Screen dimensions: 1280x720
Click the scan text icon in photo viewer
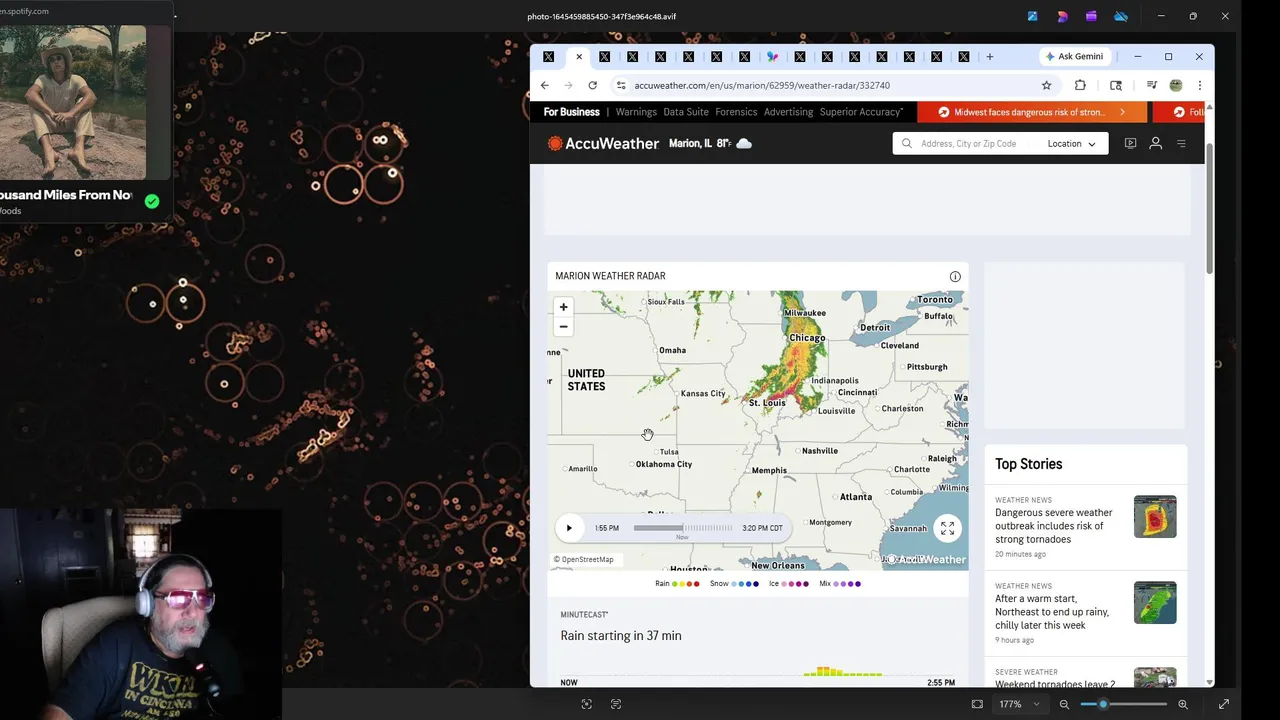616,704
